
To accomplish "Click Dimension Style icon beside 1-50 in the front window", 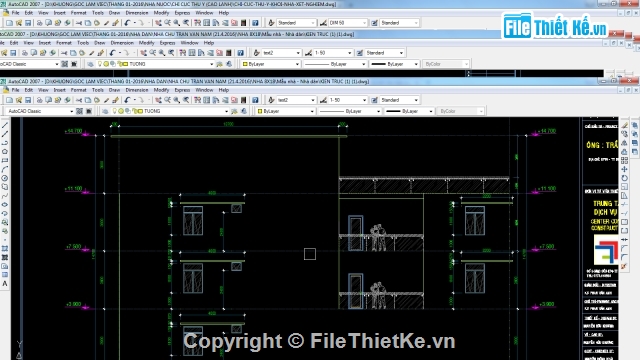I will pyautogui.click(x=323, y=100).
